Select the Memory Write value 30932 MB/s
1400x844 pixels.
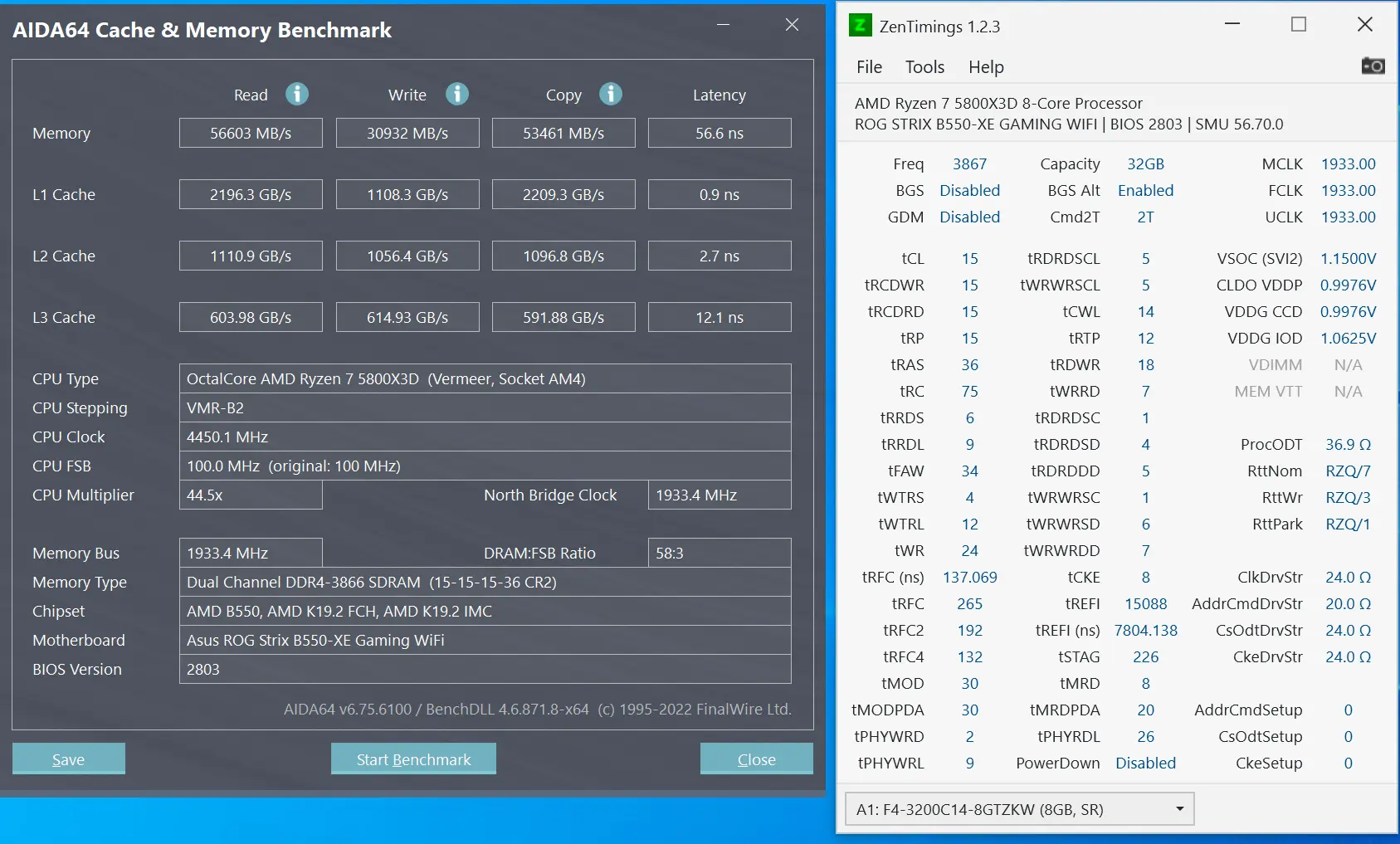407,133
